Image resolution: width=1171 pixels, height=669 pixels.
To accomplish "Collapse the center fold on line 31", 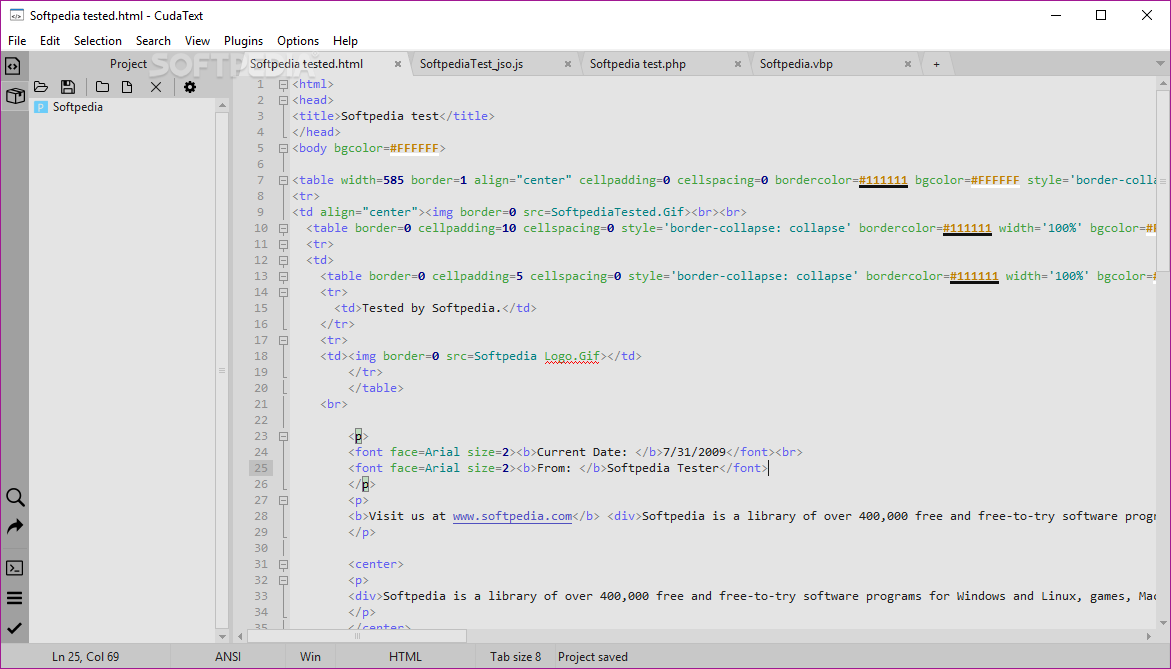I will [x=283, y=564].
